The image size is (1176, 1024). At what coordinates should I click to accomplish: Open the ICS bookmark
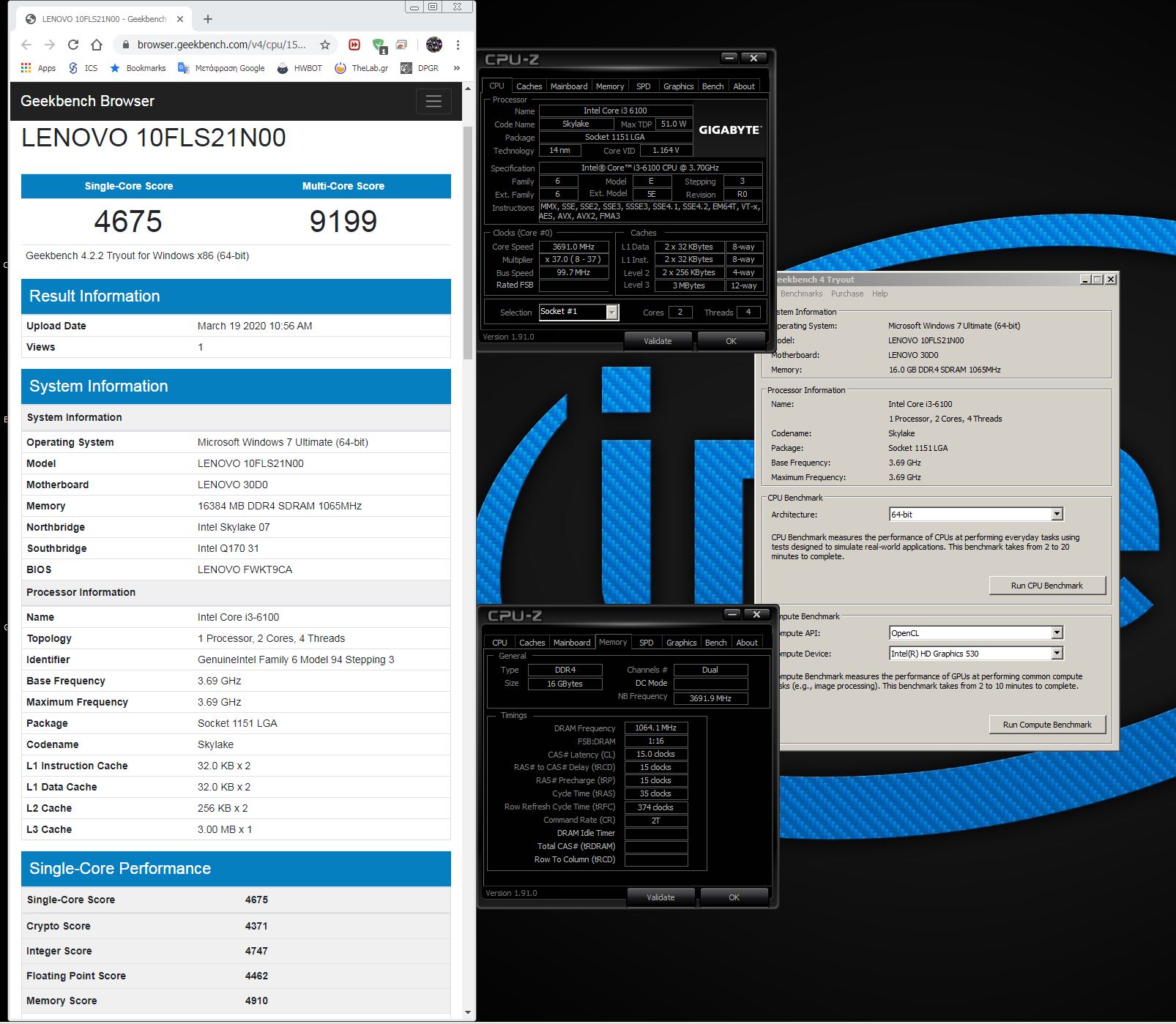[83, 68]
